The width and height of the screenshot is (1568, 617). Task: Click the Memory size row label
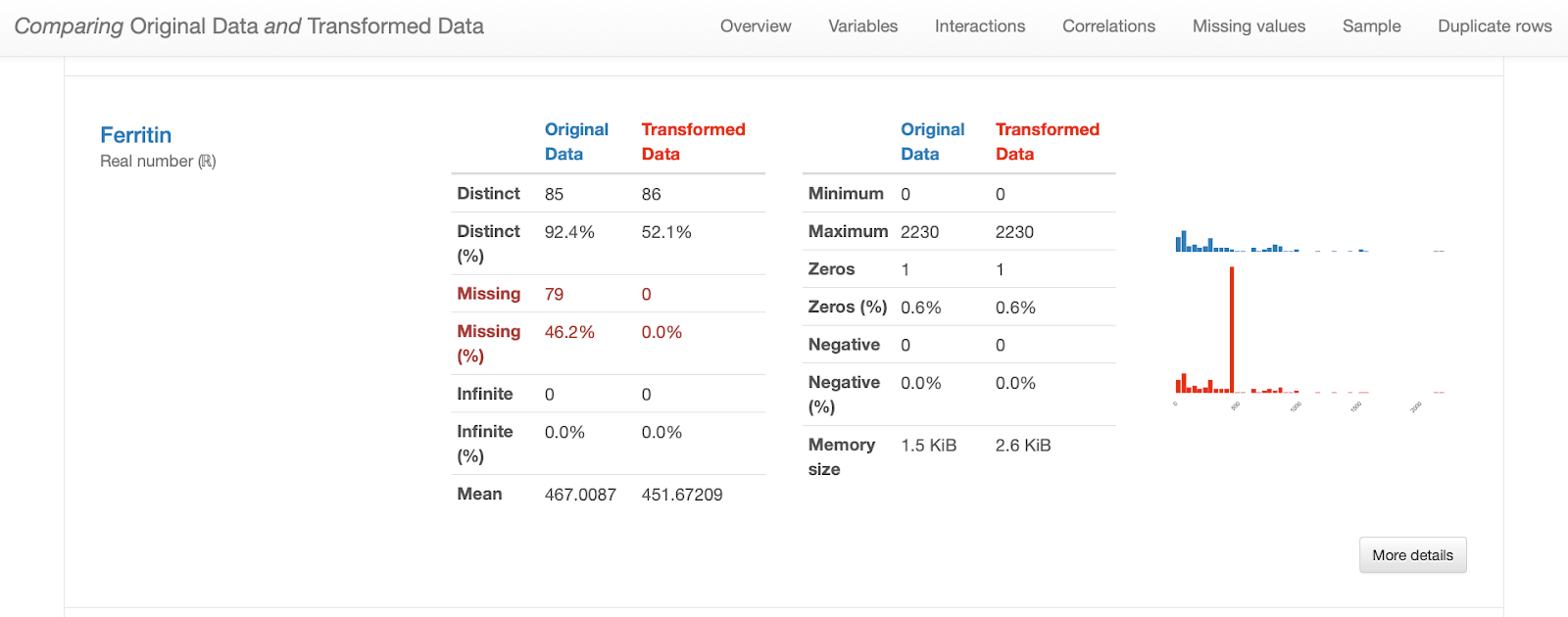pos(841,456)
